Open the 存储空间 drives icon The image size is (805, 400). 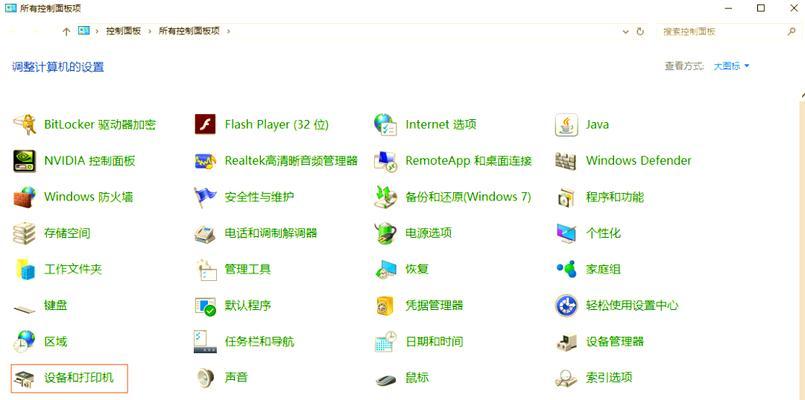24,234
